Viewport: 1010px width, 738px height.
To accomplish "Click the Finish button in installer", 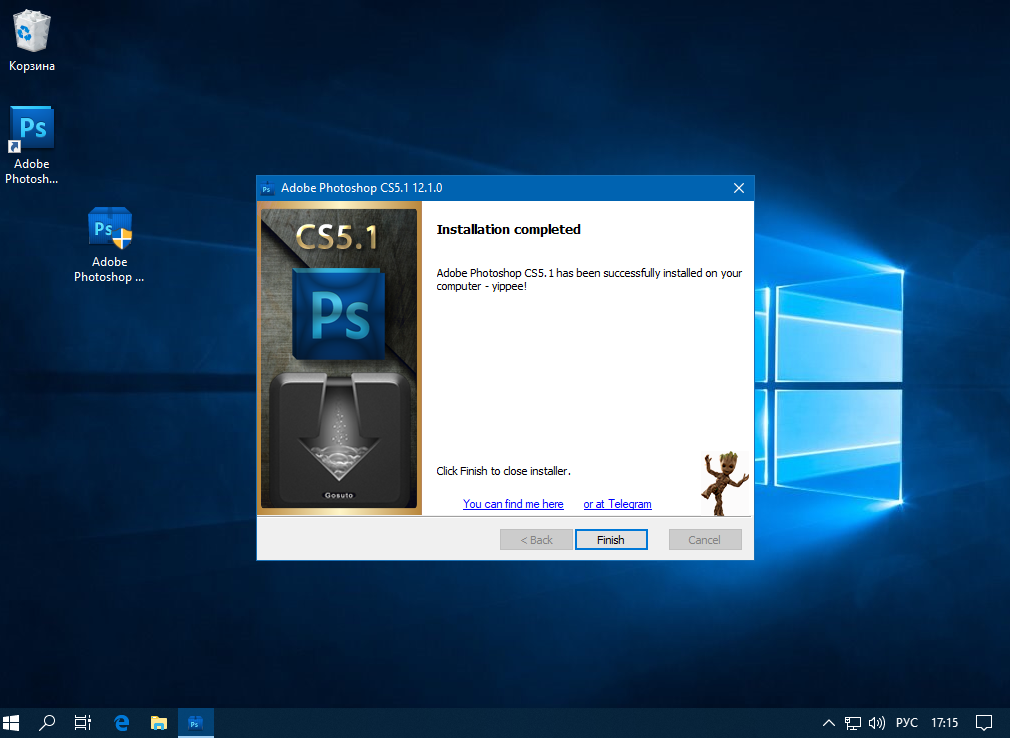I will (611, 540).
